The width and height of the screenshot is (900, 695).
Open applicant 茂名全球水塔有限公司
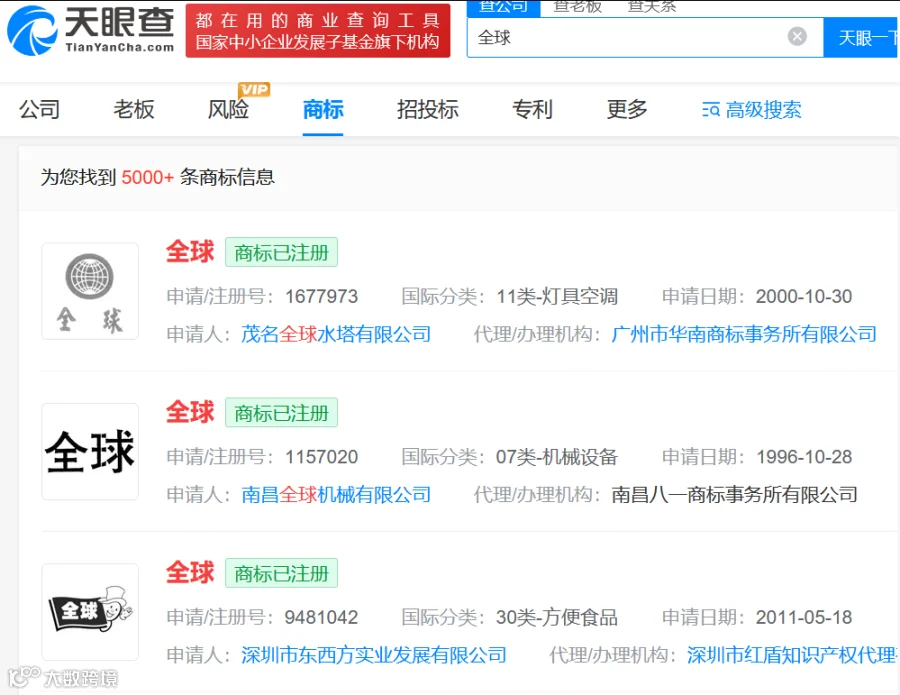click(x=336, y=333)
